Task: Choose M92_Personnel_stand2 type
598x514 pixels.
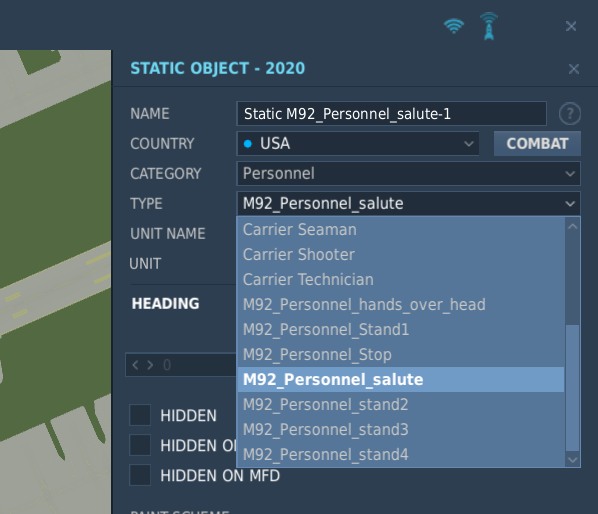Action: 401,405
